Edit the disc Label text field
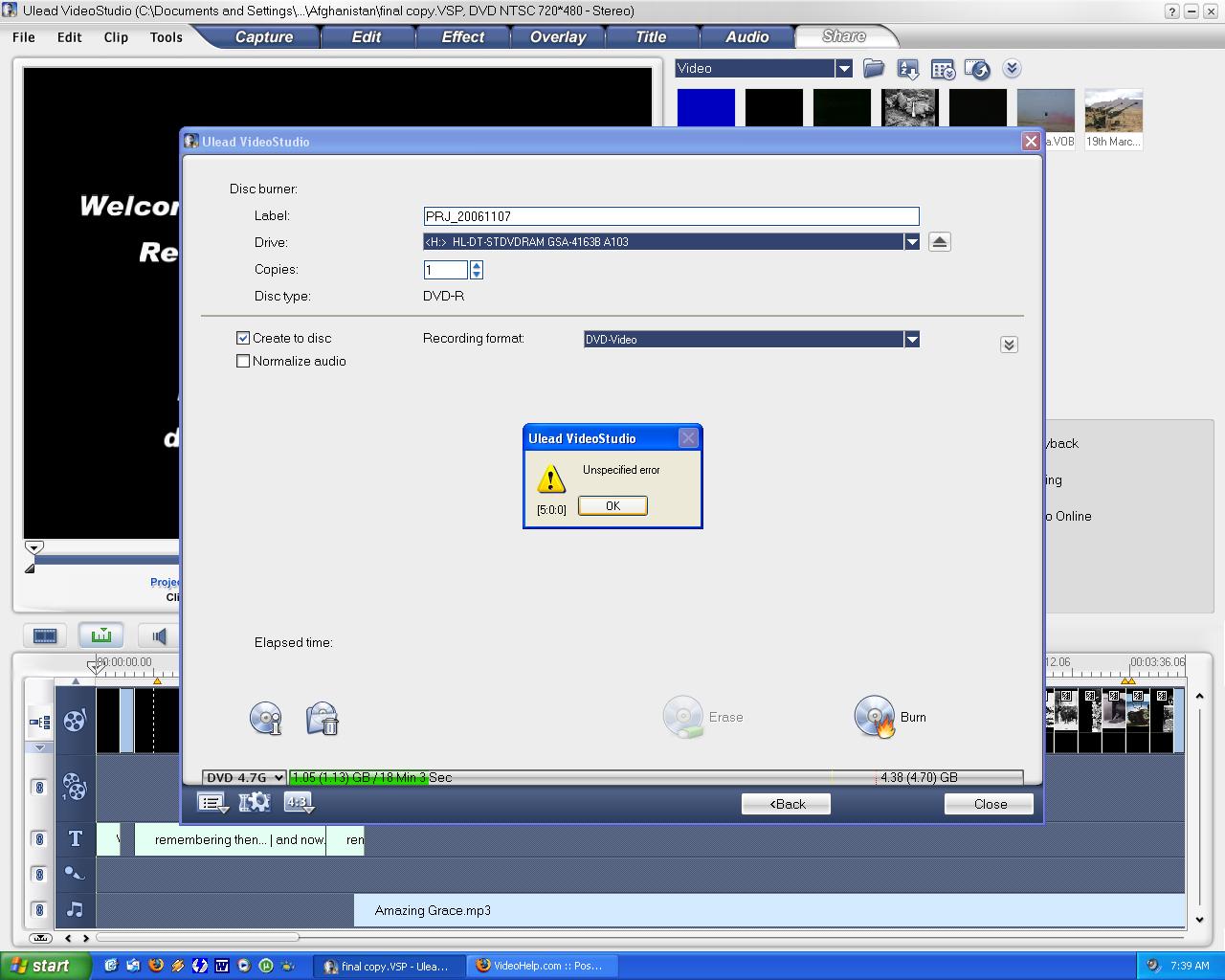1225x980 pixels. point(671,216)
